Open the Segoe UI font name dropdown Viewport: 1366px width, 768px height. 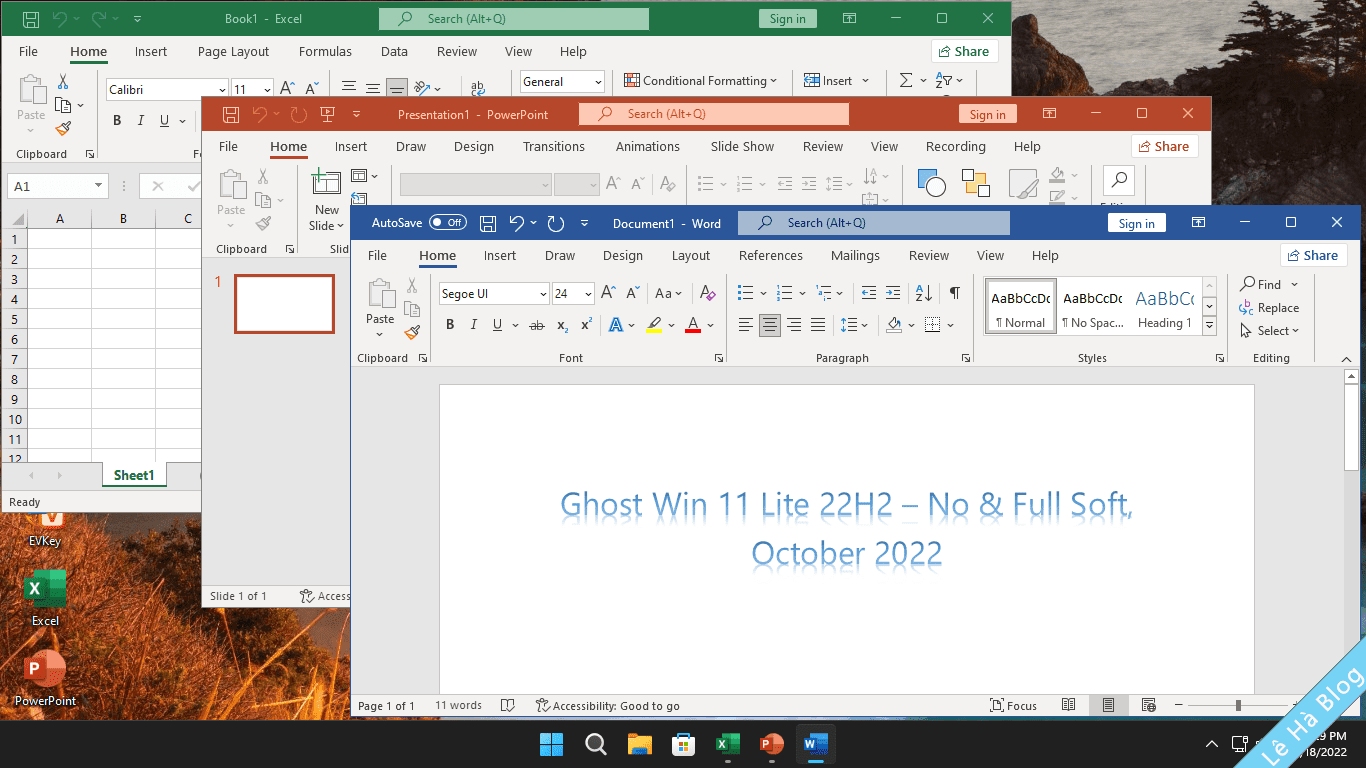[543, 294]
